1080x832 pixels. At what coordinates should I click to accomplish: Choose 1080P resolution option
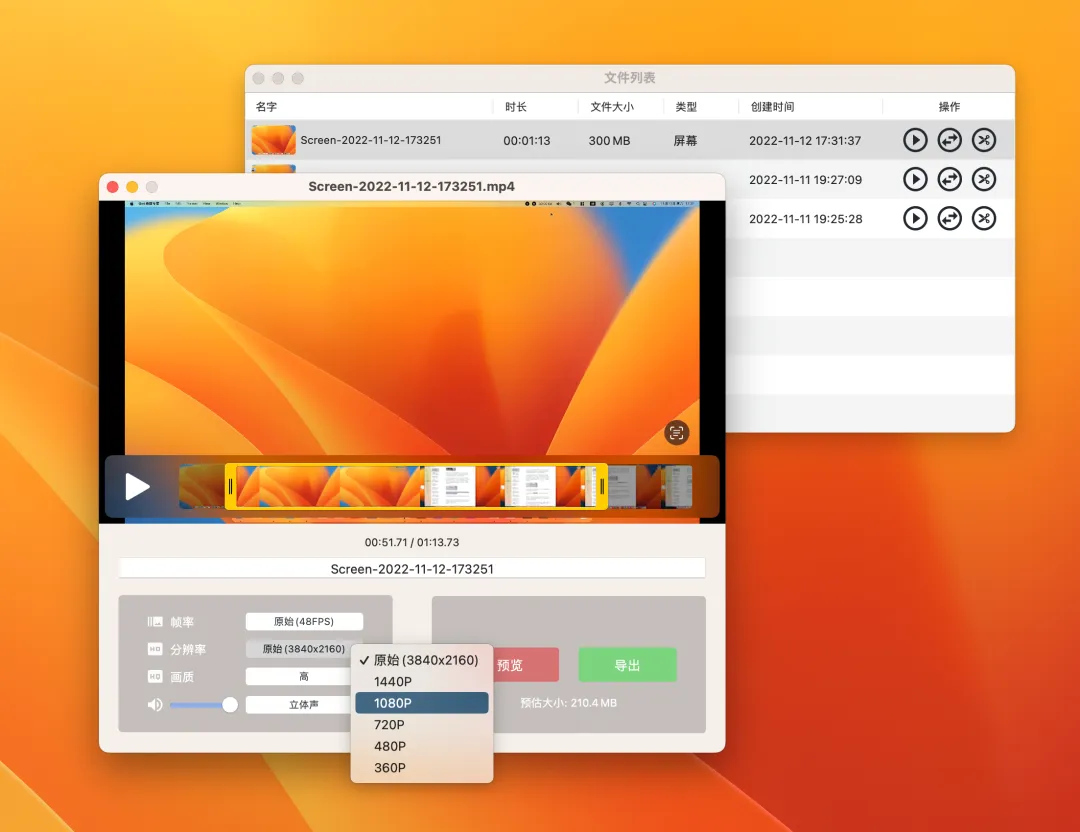[422, 703]
